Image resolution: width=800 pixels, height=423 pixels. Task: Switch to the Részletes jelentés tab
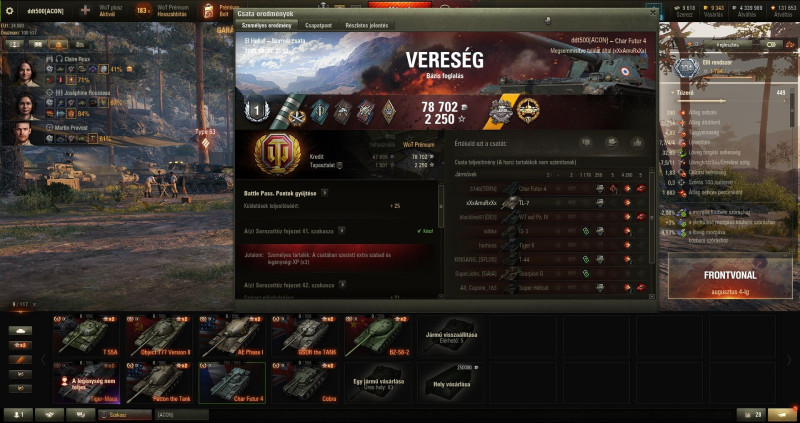point(367,25)
